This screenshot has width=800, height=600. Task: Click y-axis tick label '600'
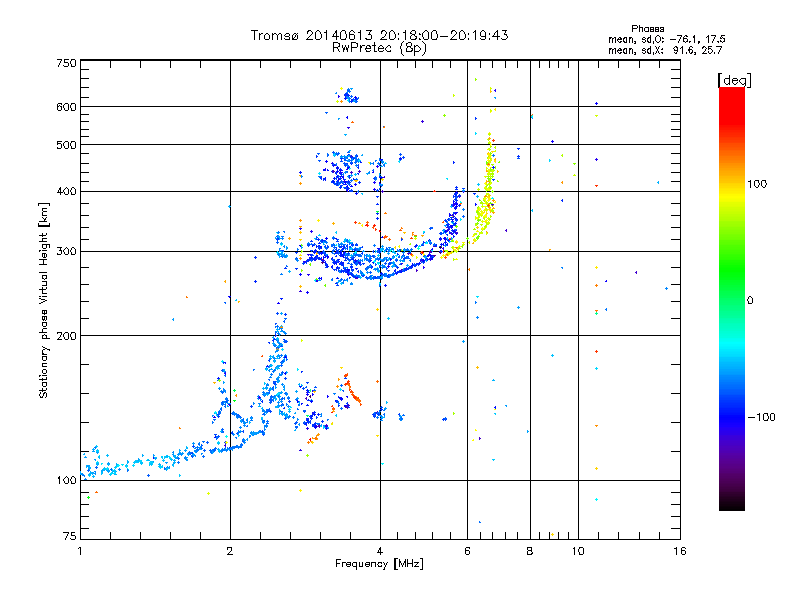pyautogui.click(x=66, y=107)
